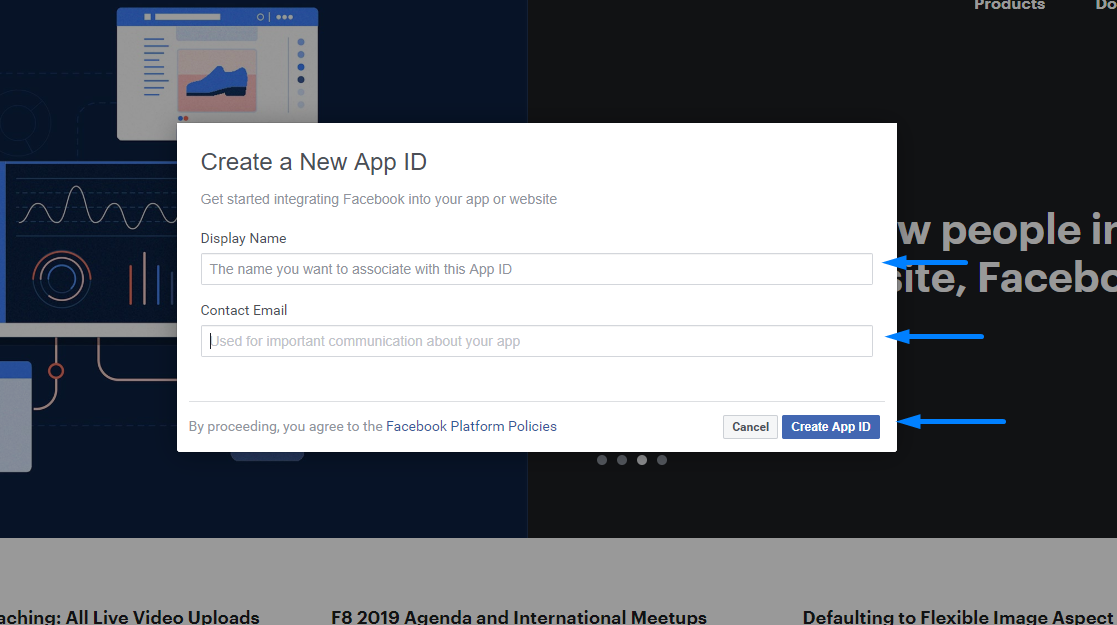1117x625 pixels.
Task: Select the second carousel dot indicator
Action: point(622,460)
